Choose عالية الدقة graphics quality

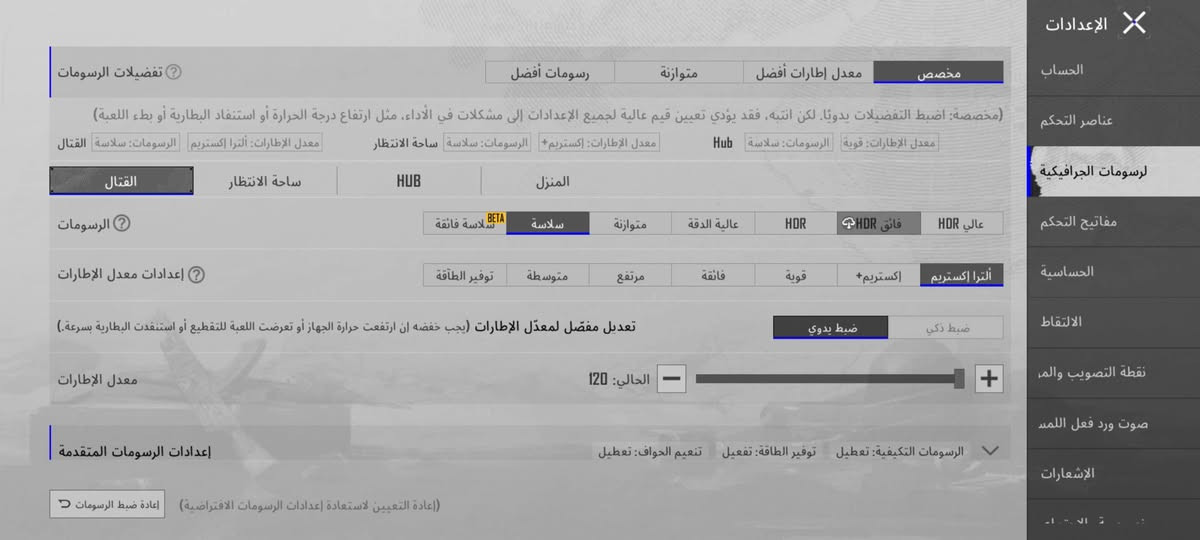click(x=713, y=224)
